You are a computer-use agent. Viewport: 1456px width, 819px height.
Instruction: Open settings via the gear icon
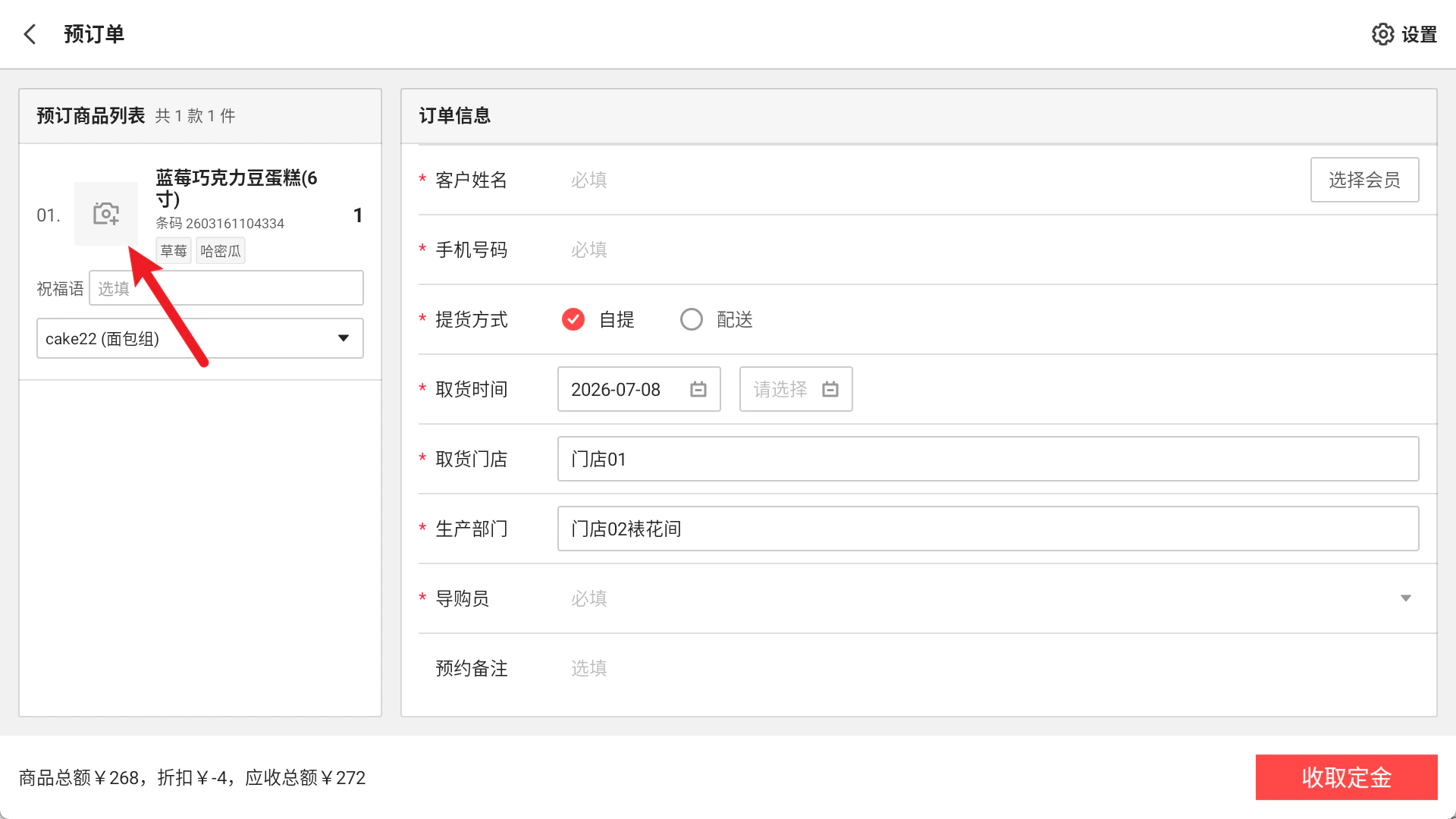(x=1382, y=34)
